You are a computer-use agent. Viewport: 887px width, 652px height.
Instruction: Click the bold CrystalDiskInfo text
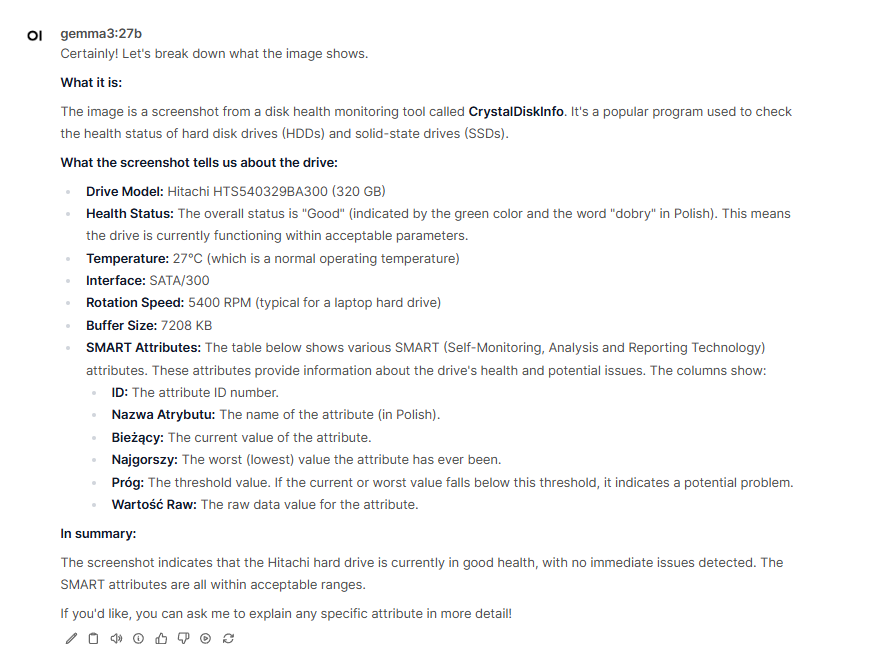[x=516, y=111]
